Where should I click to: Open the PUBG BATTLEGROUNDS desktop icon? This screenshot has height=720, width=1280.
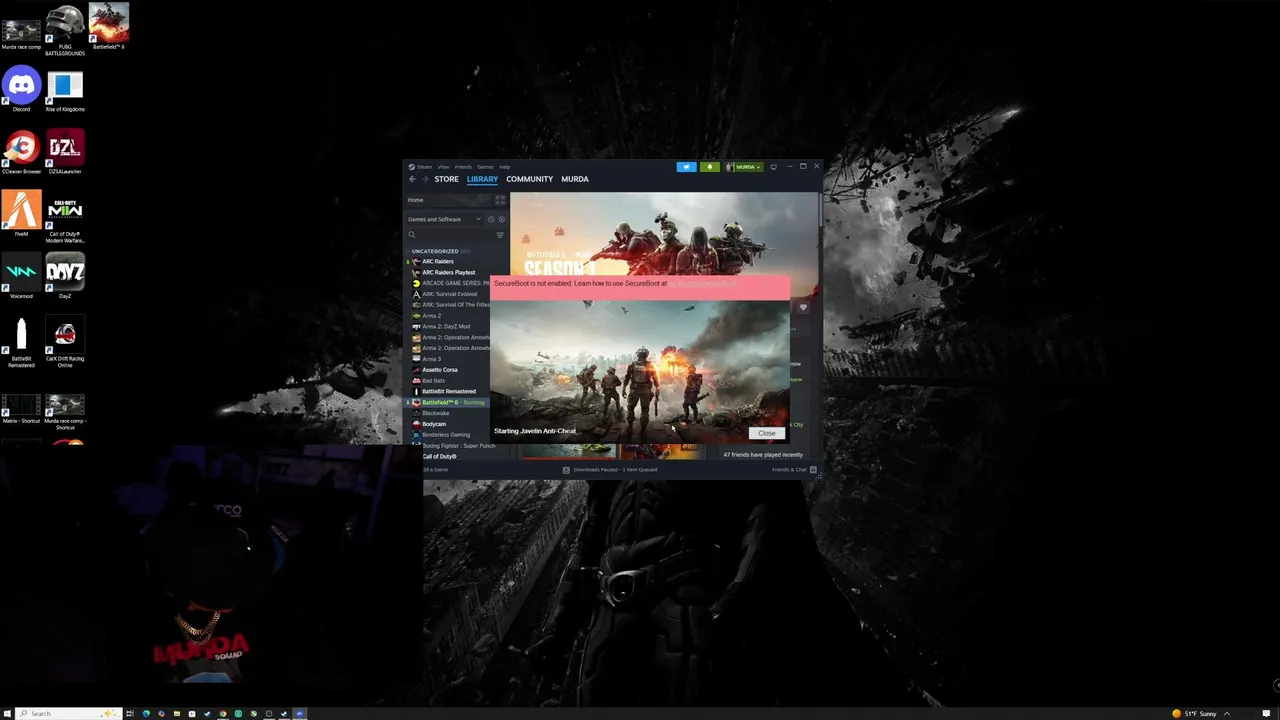tap(65, 30)
